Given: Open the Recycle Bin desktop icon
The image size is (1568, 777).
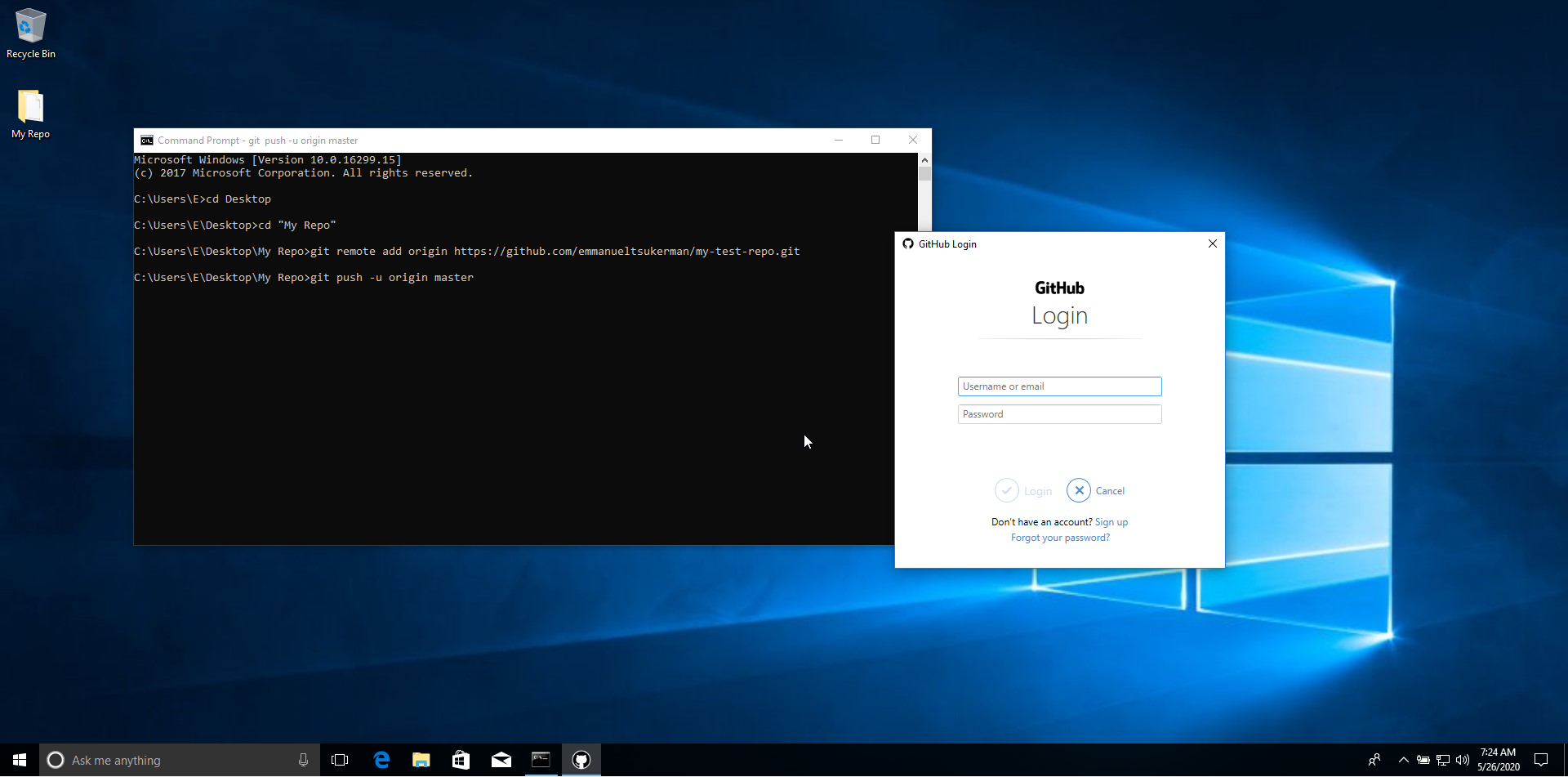Looking at the screenshot, I should (x=31, y=33).
